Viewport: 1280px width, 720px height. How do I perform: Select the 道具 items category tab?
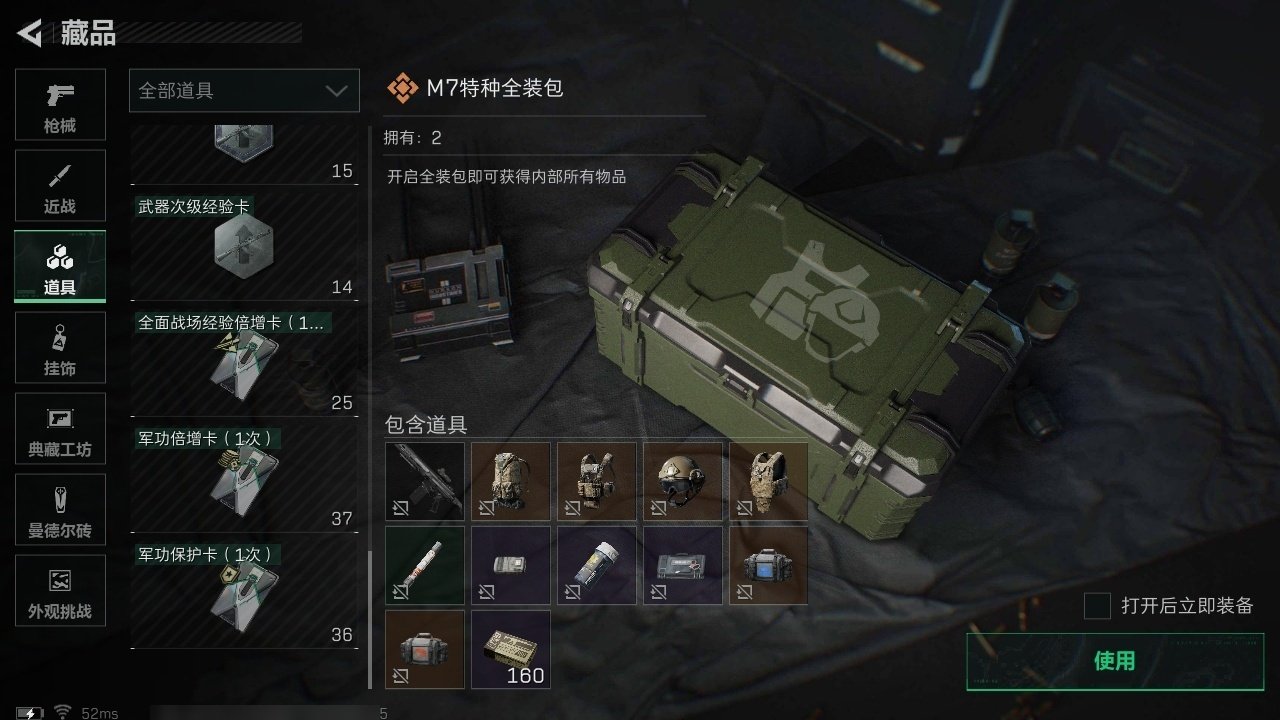click(x=60, y=267)
